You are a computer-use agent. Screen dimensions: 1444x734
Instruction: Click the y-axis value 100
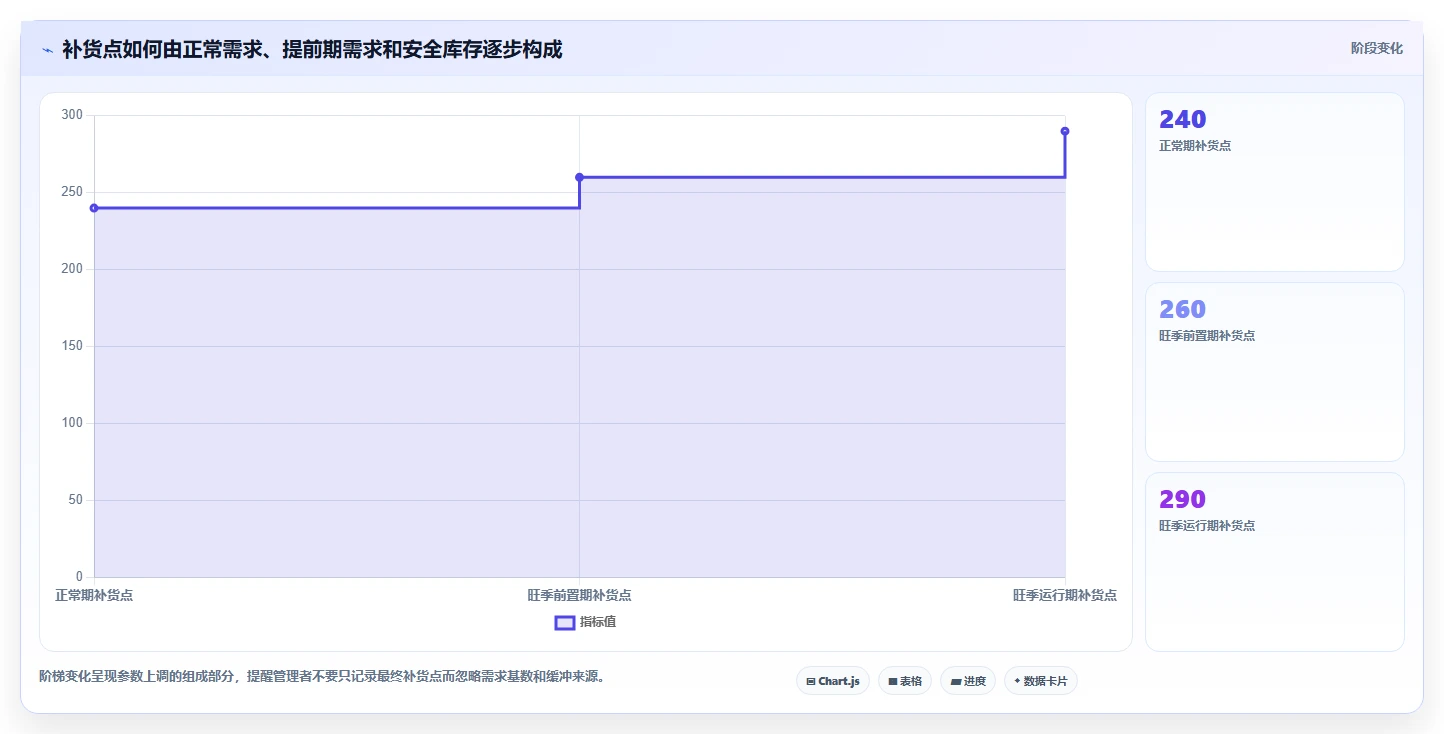click(x=72, y=423)
